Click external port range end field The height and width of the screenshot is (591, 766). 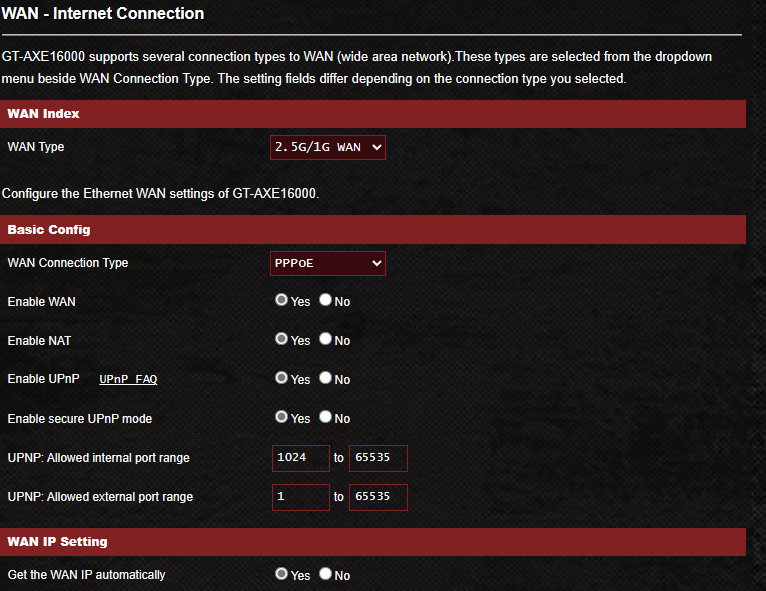coord(378,497)
